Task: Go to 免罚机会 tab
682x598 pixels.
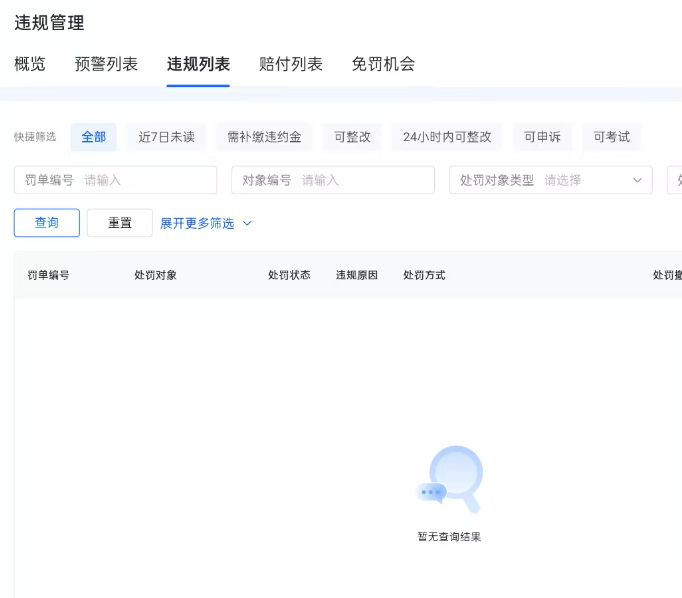Action: coord(383,64)
